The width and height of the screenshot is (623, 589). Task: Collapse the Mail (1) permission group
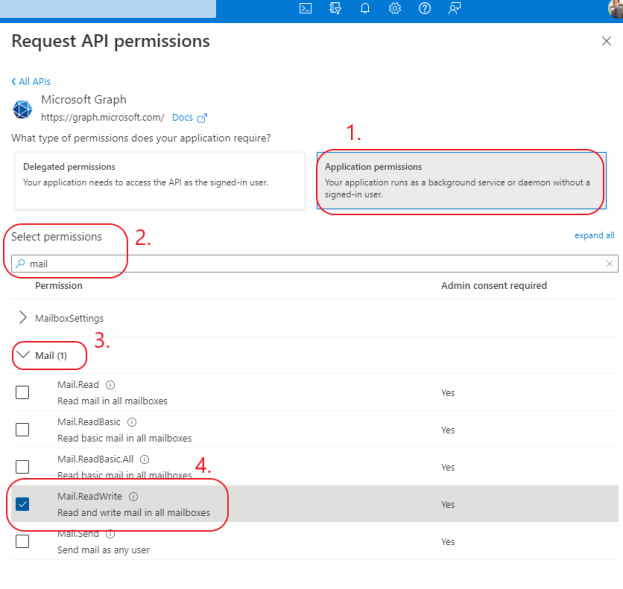pos(24,355)
